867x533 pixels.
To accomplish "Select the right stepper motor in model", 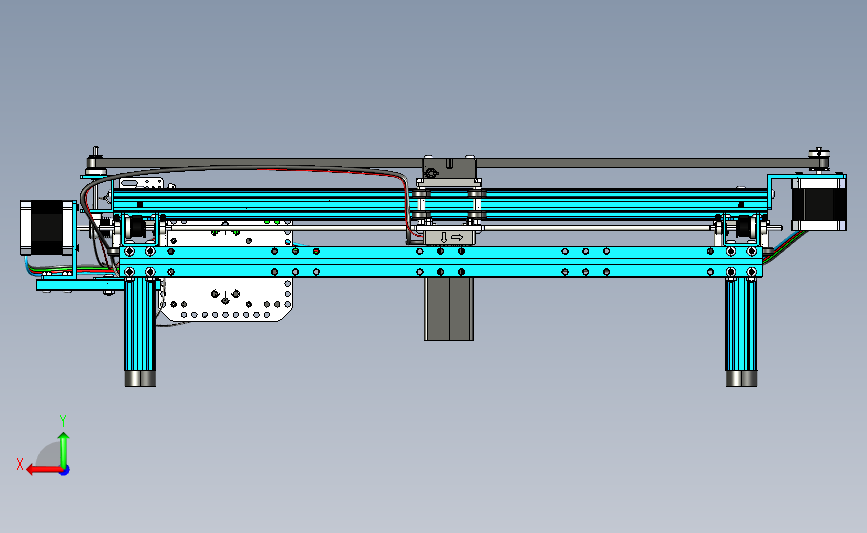I will [818, 203].
